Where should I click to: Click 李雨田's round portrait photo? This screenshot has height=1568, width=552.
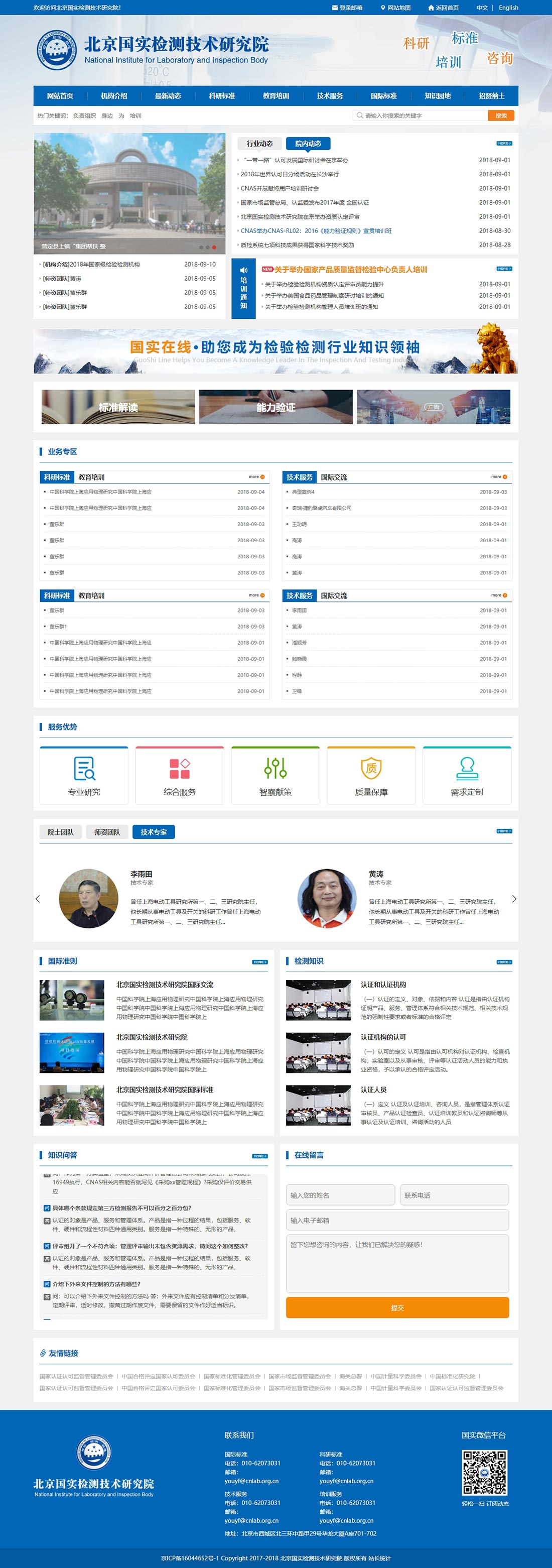pos(89,898)
